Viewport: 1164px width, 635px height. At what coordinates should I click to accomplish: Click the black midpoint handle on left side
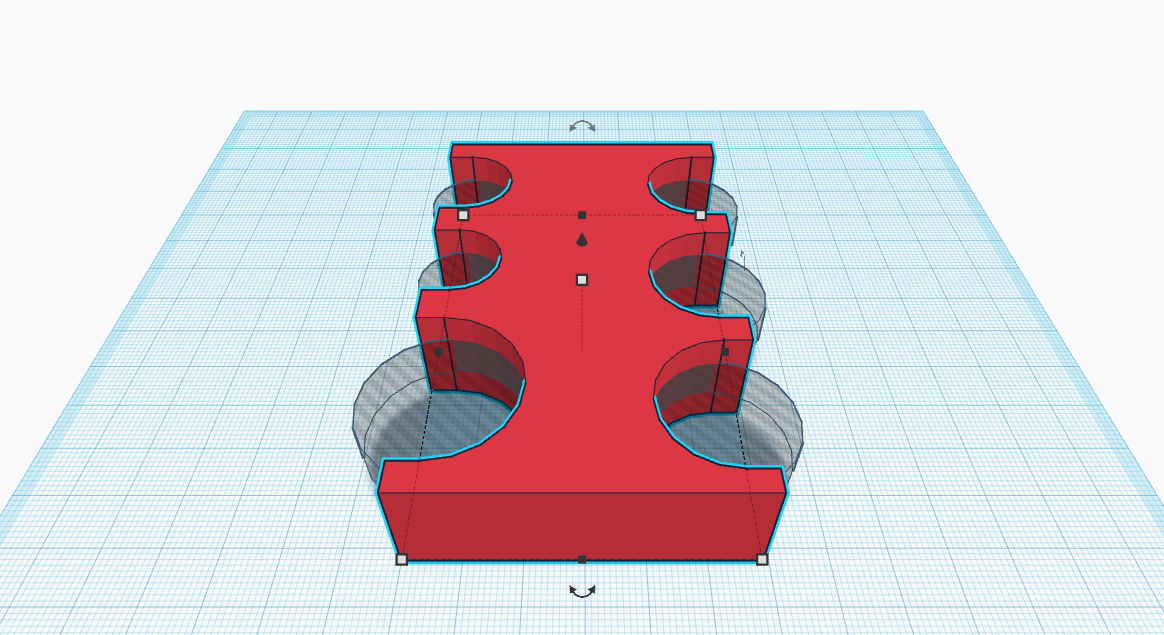pyautogui.click(x=439, y=352)
